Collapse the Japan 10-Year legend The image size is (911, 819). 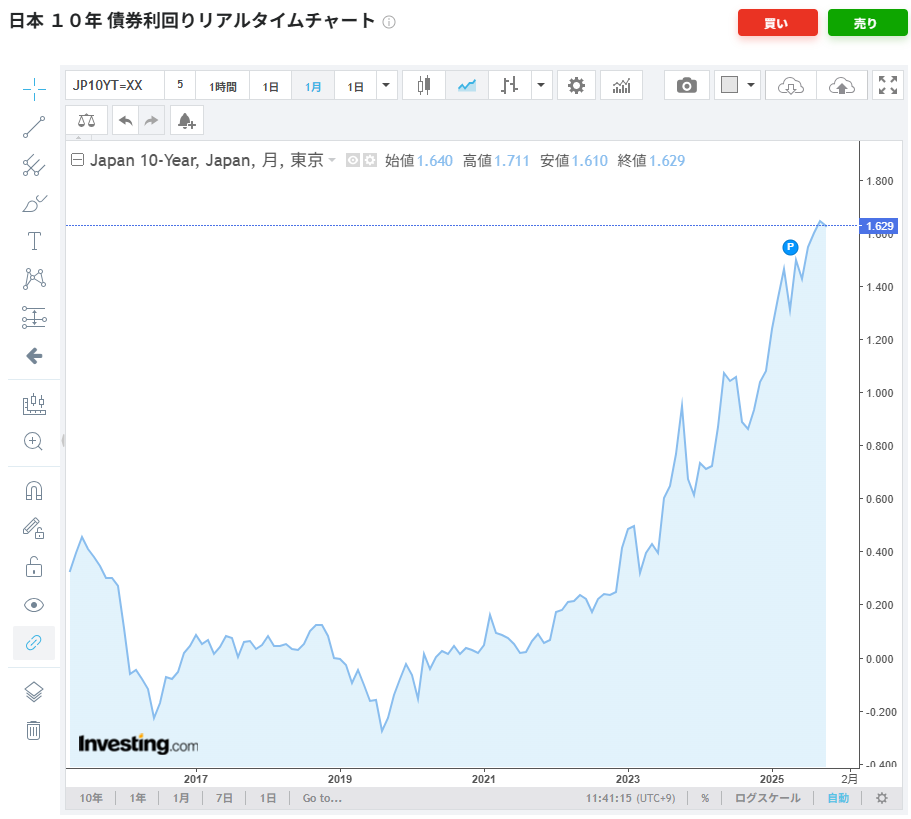pos(77,160)
